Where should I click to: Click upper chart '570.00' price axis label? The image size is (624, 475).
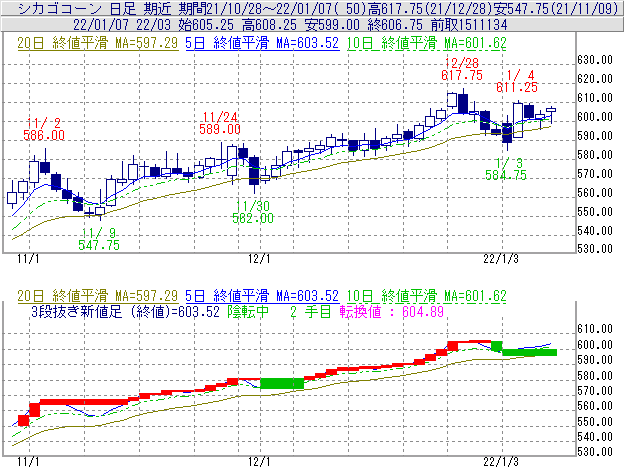[x=595, y=174]
